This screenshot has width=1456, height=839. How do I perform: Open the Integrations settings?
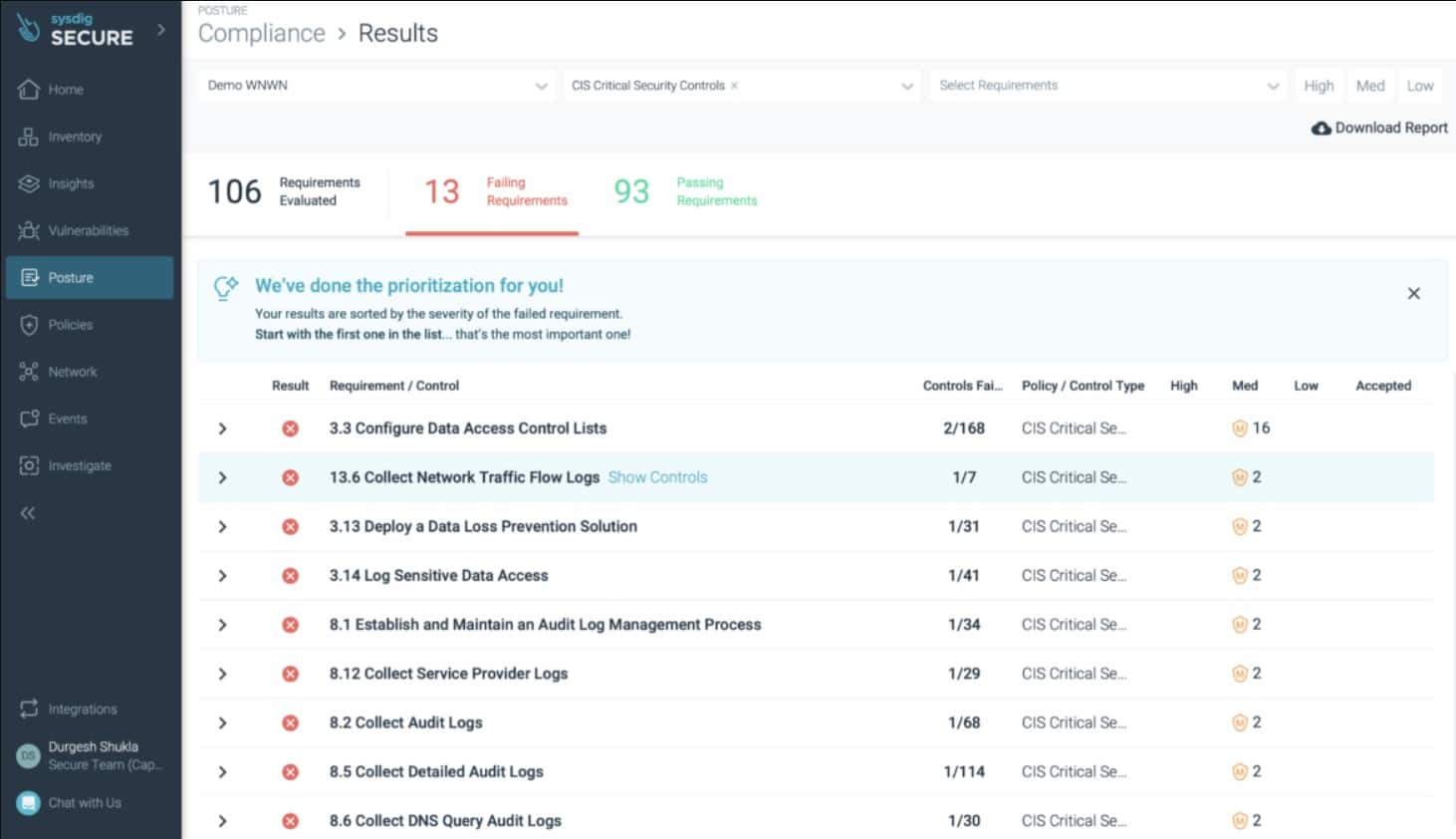point(82,708)
